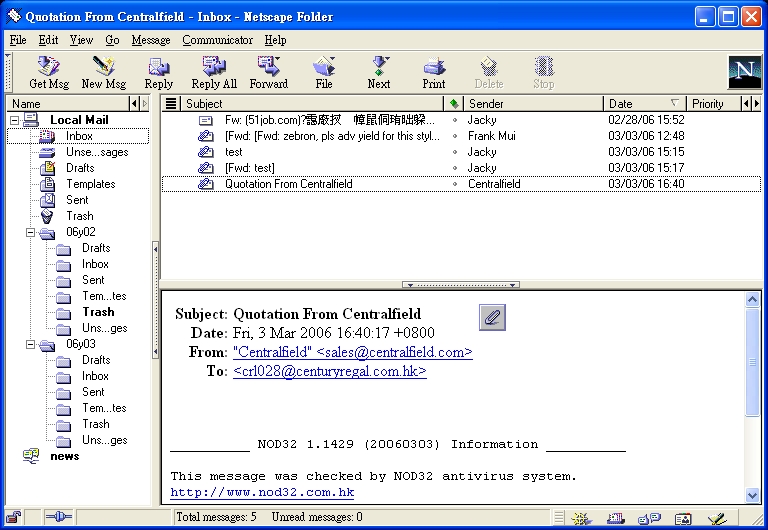This screenshot has width=768, height=530.
Task: Print the current message
Action: [x=434, y=72]
